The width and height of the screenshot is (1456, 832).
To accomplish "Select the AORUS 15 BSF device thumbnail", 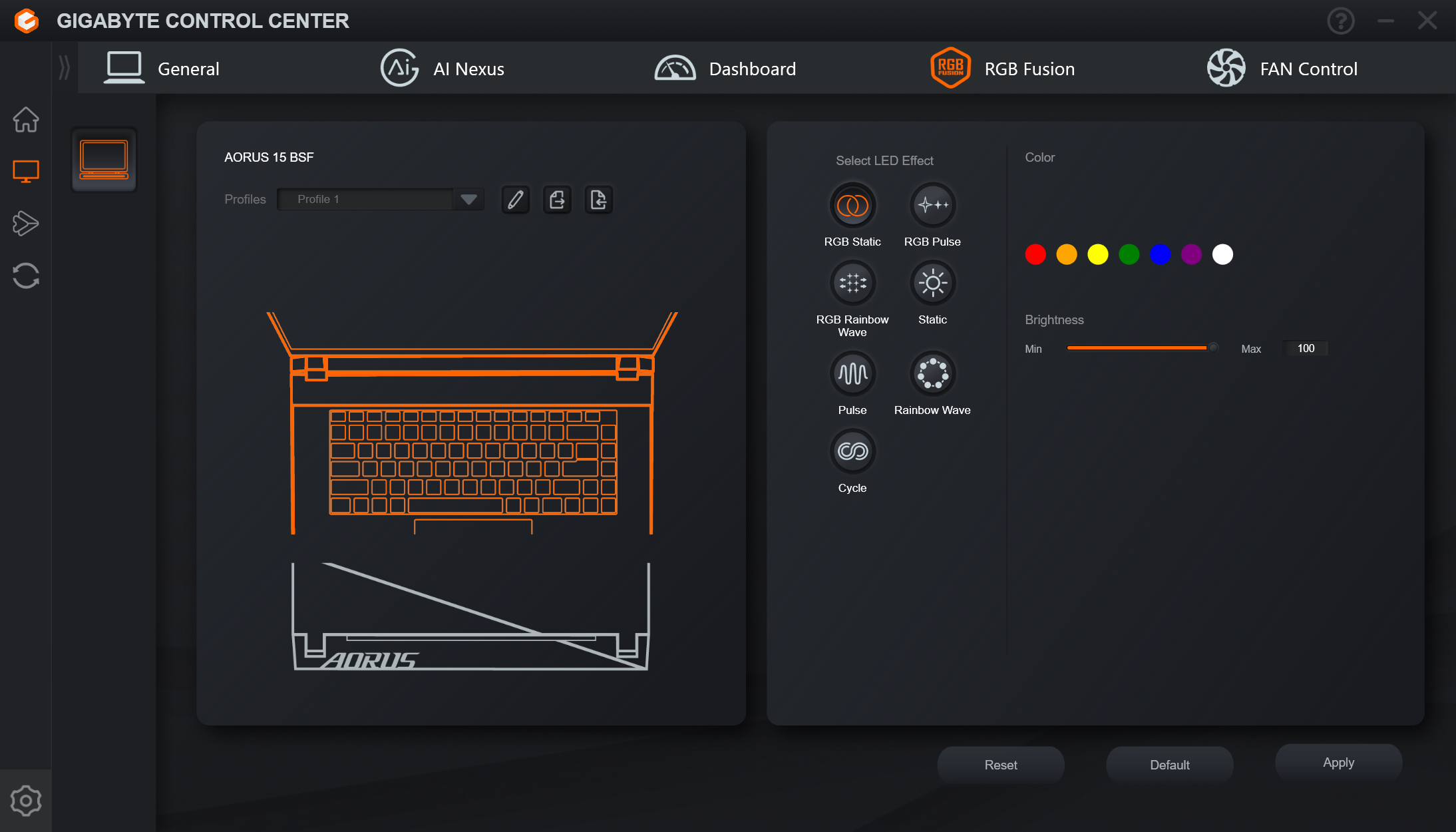I will point(104,160).
